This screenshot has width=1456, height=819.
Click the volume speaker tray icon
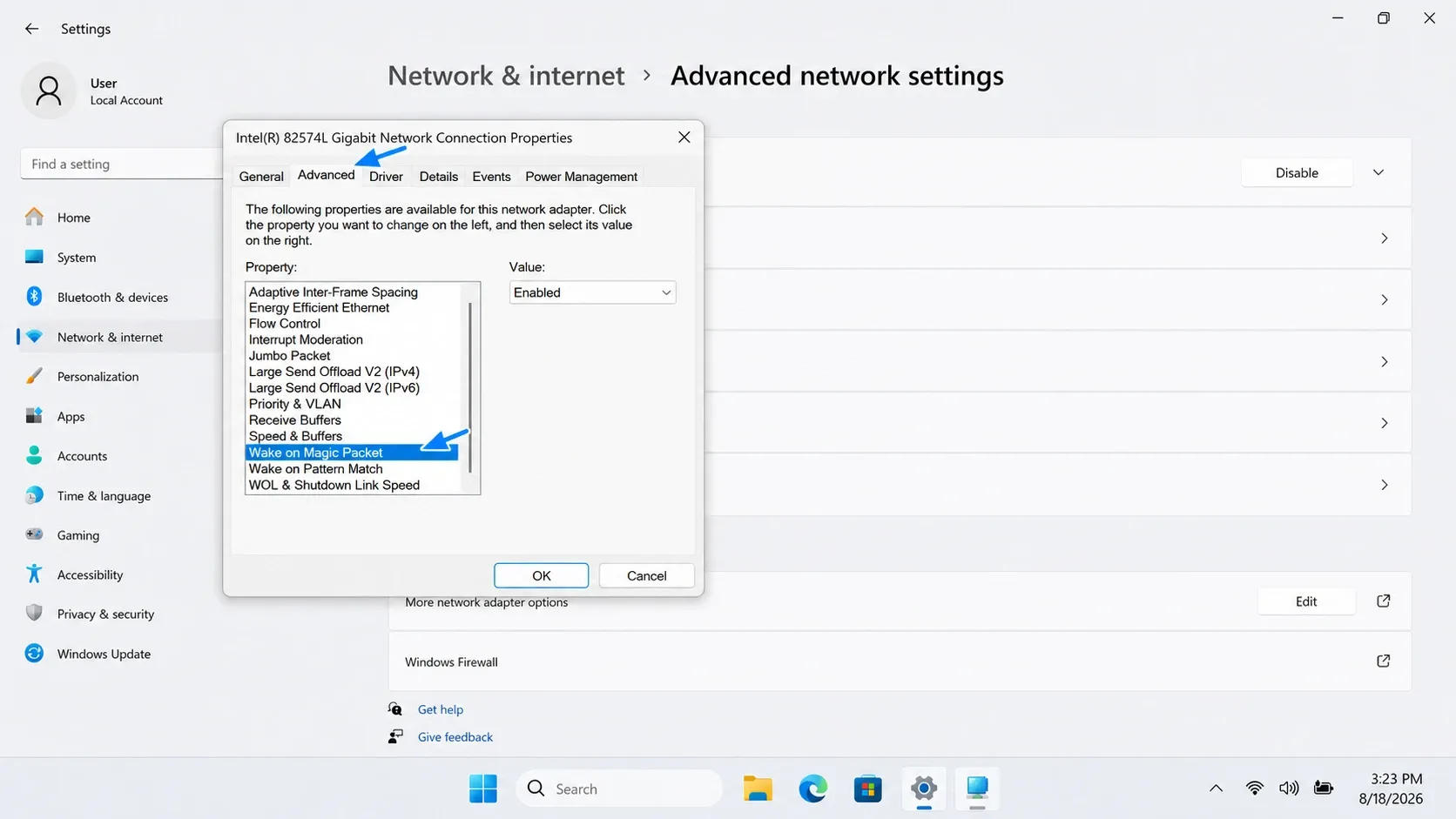[x=1289, y=788]
